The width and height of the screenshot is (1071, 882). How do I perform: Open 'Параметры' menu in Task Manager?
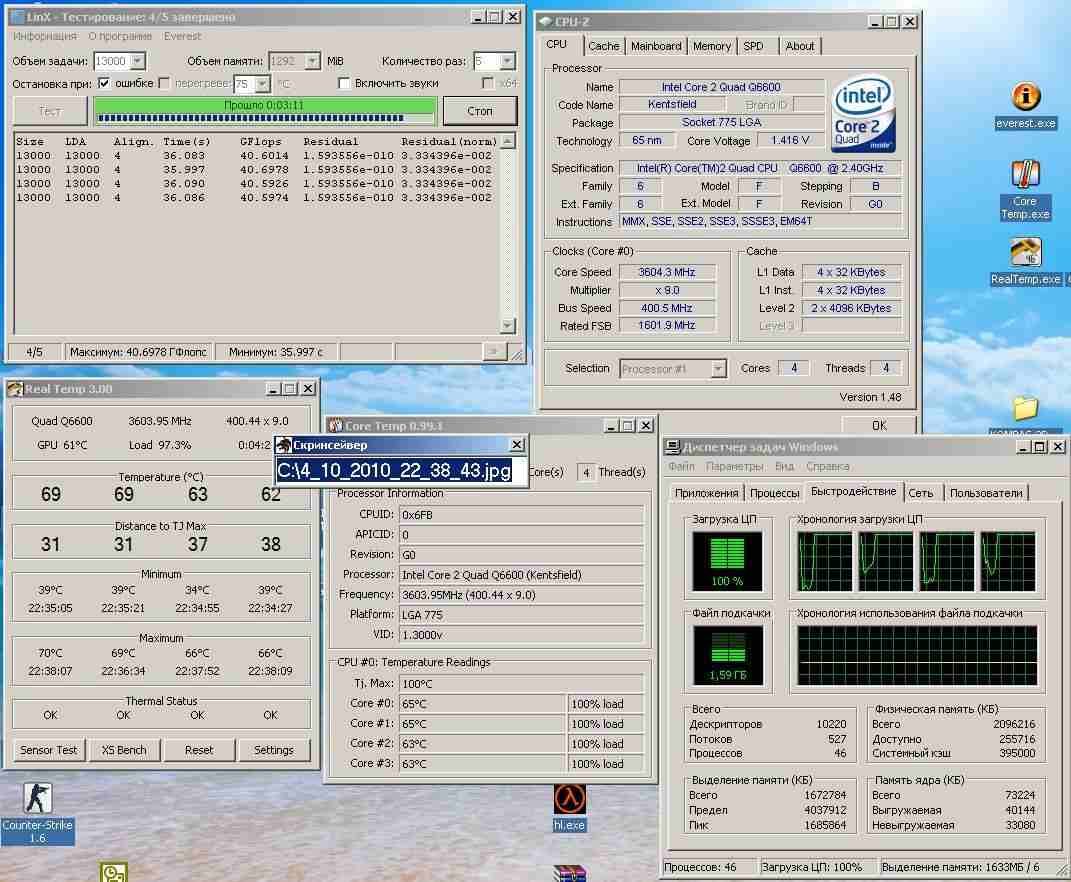pyautogui.click(x=734, y=466)
